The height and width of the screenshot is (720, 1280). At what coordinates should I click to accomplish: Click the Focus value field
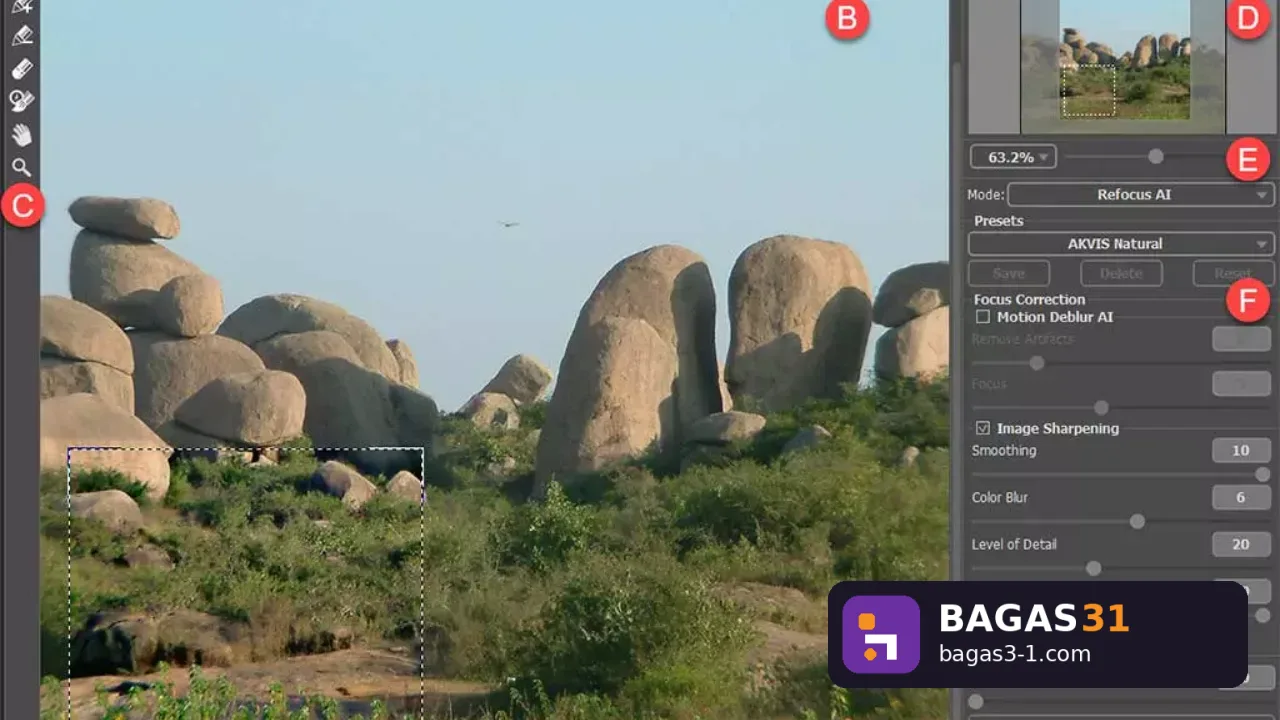click(x=1241, y=384)
